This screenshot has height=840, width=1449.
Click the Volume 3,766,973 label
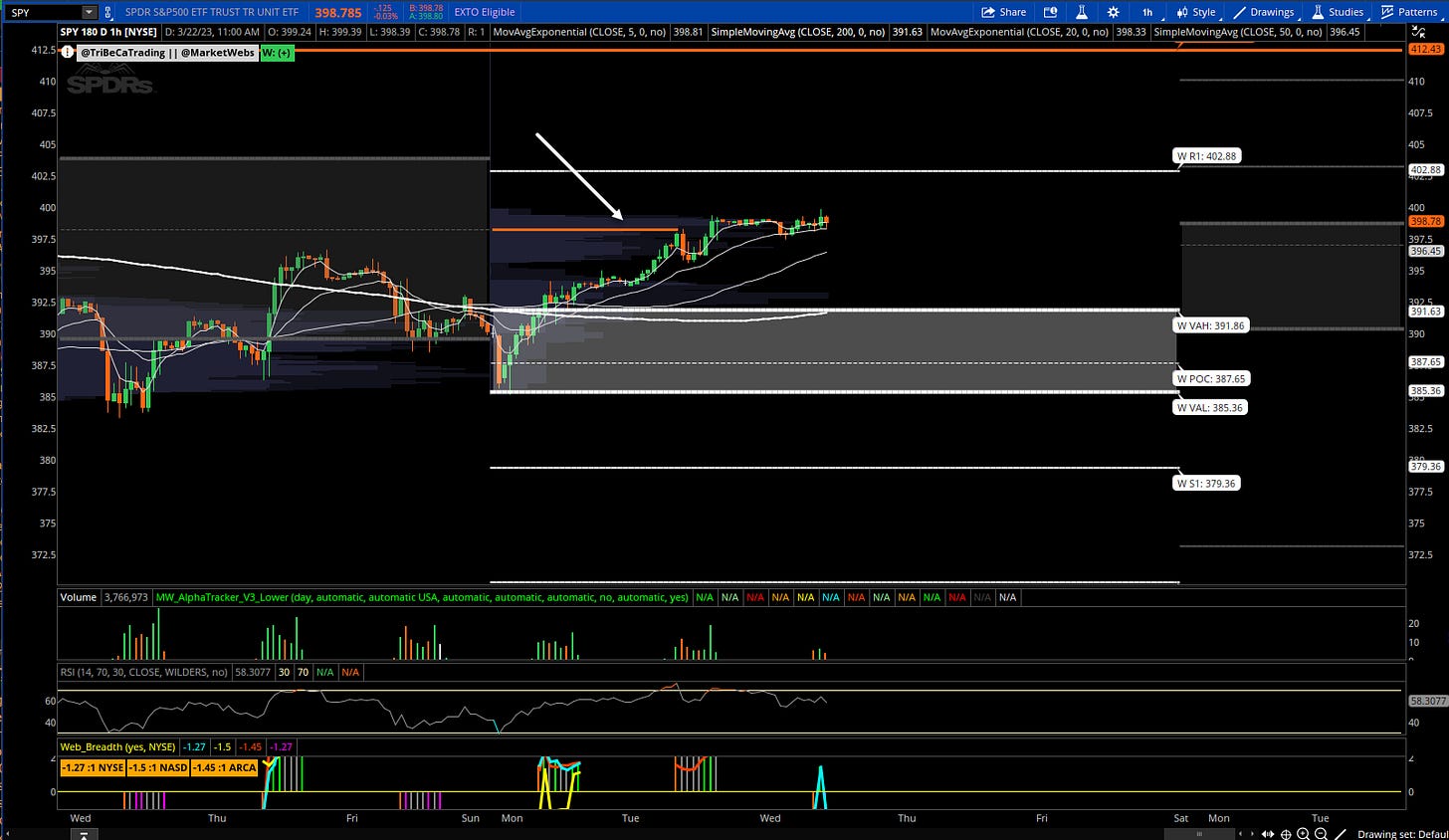(104, 597)
